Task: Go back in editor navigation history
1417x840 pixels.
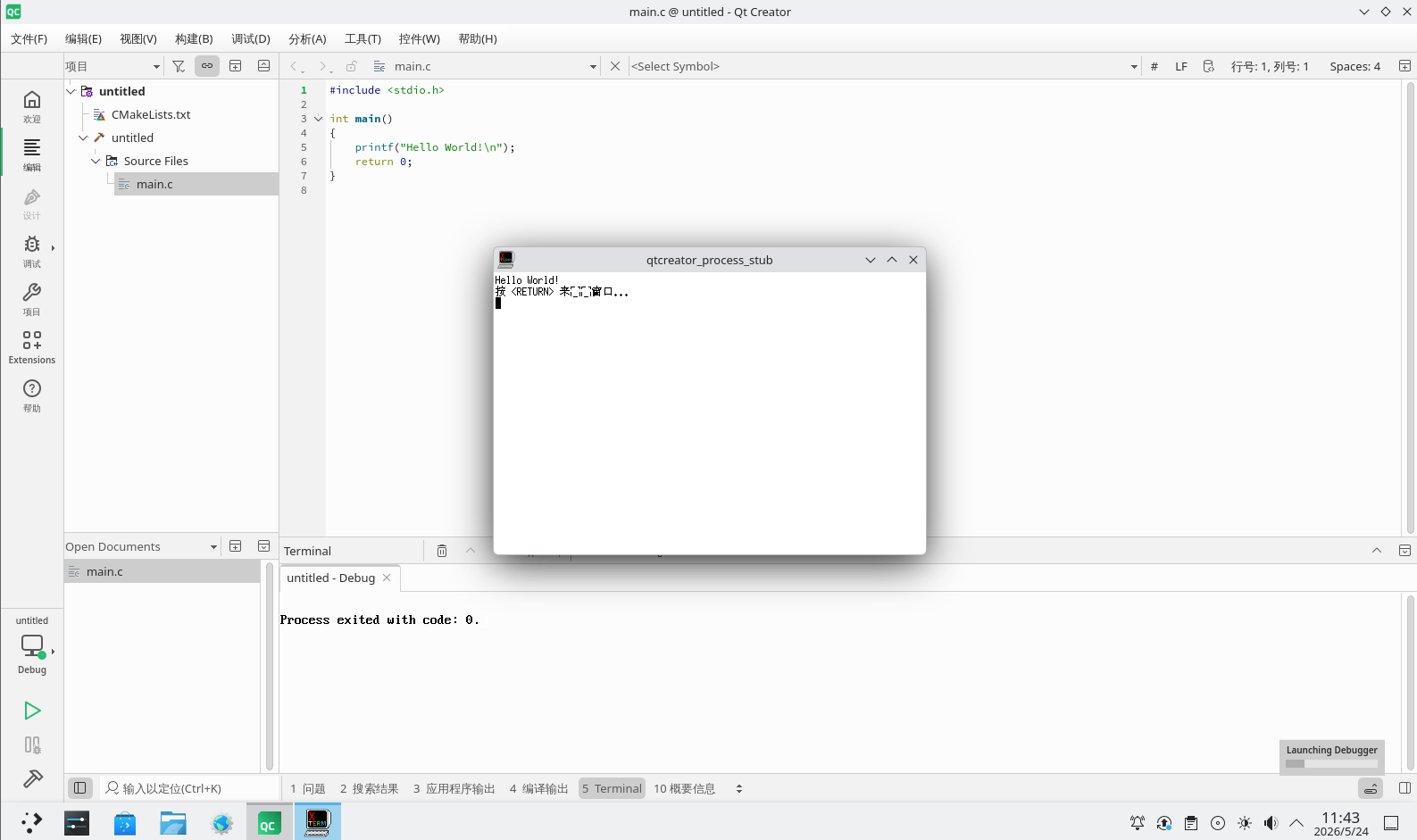Action: 296,66
